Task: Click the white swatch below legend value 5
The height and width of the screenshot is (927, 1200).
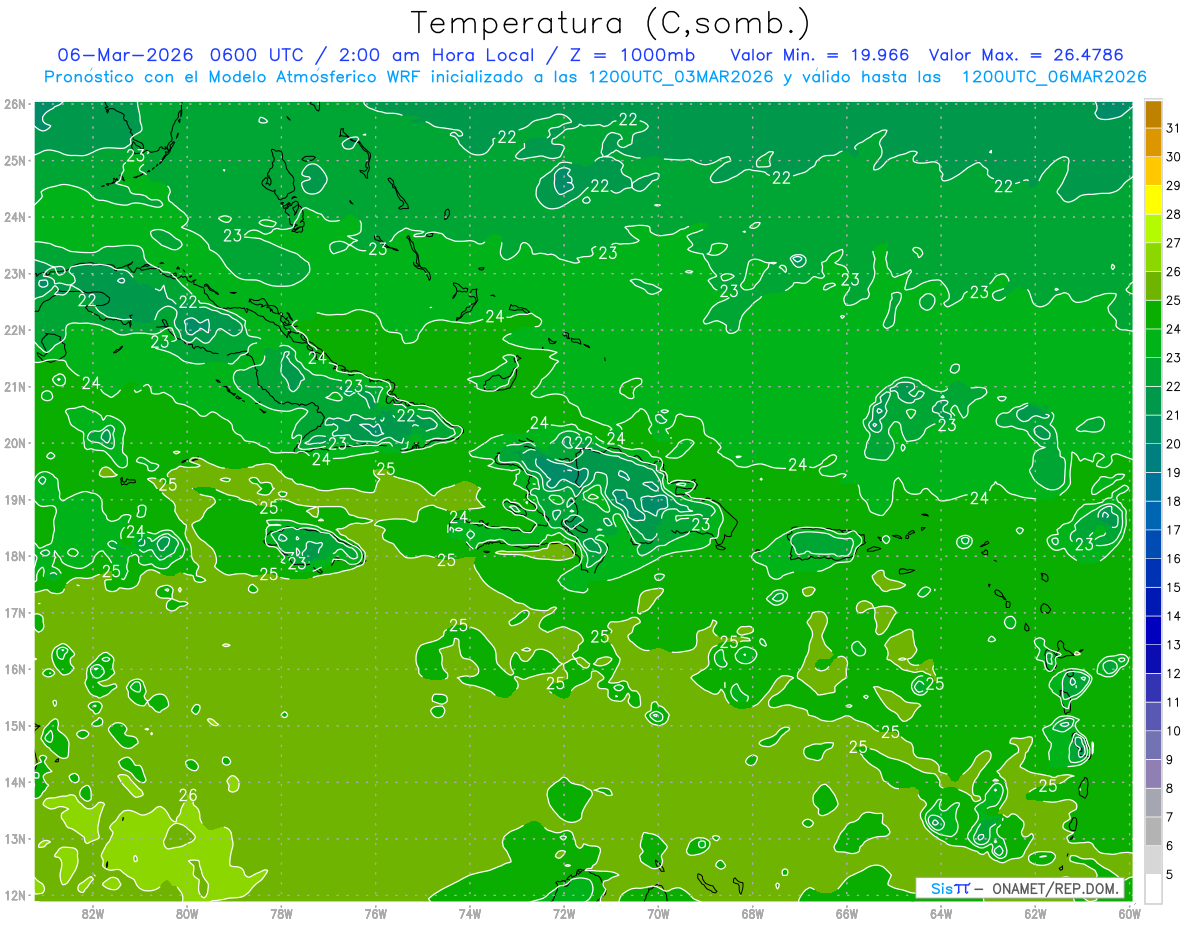Action: coord(1153,888)
